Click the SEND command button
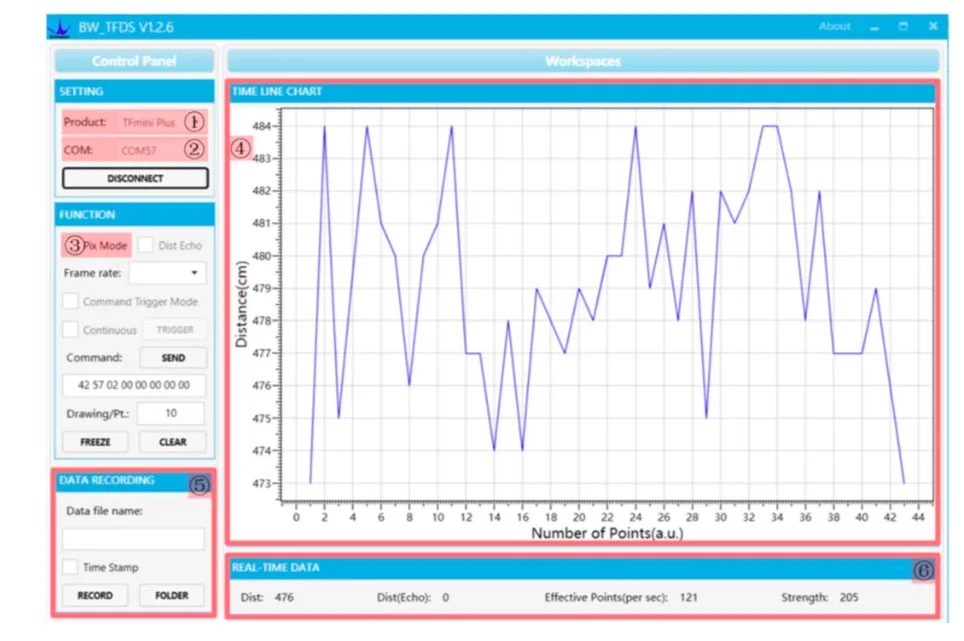The image size is (964, 641). tap(173, 358)
